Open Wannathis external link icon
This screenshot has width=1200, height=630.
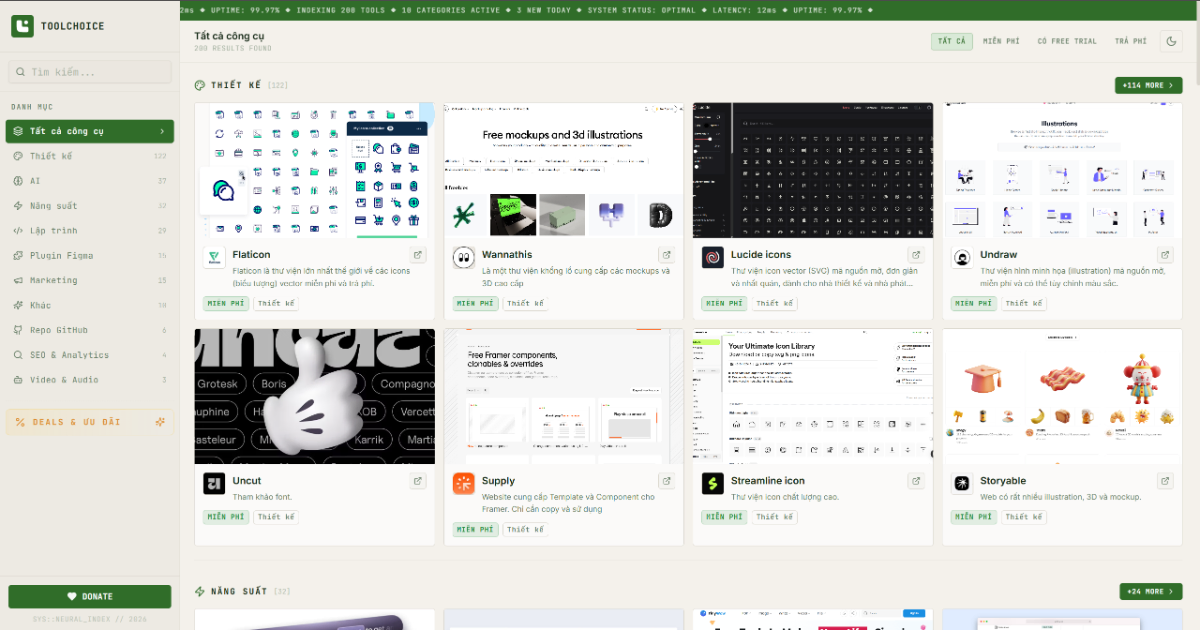667,255
